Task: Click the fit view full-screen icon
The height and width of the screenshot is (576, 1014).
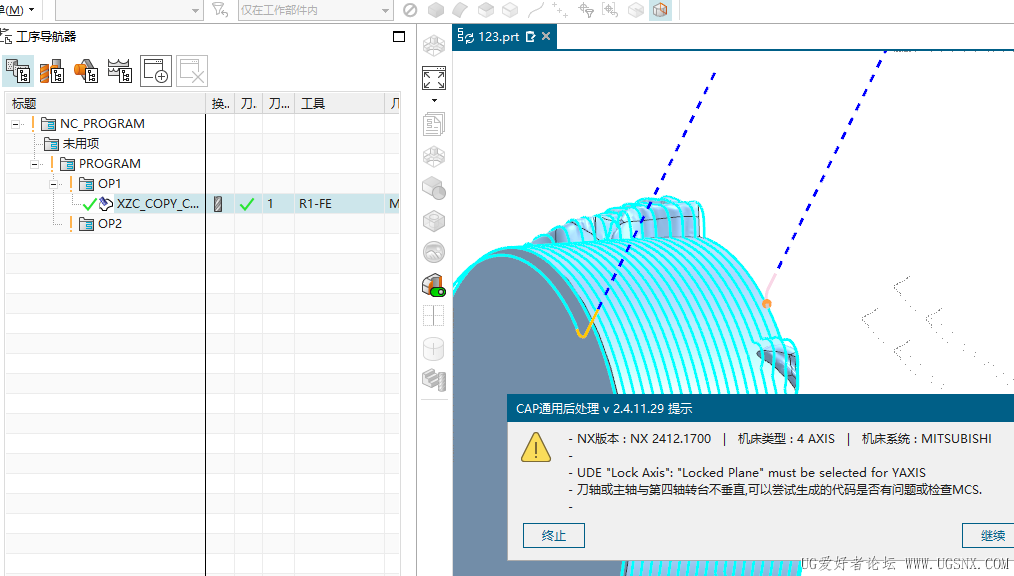Action: (x=433, y=79)
